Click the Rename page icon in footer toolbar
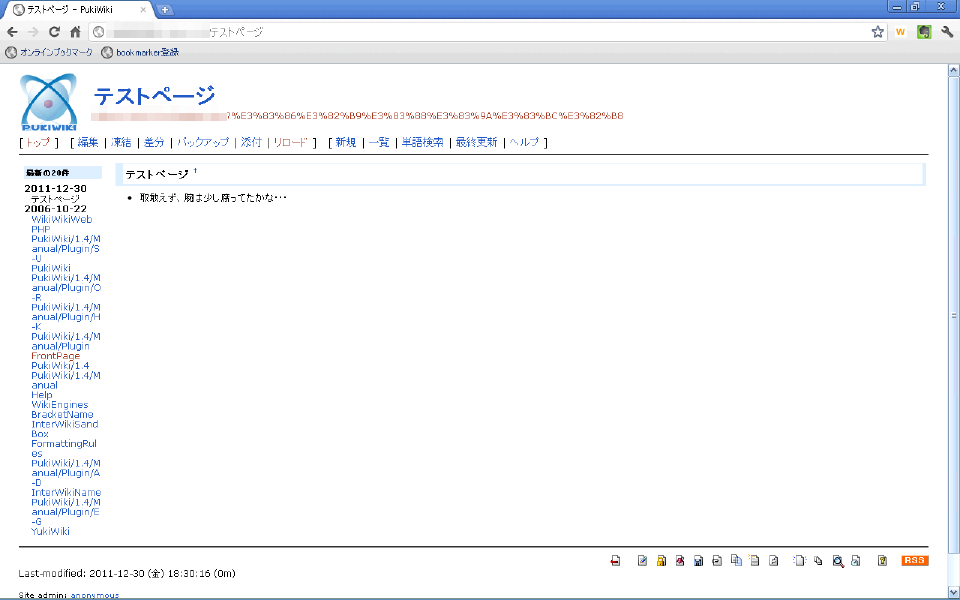 click(x=754, y=560)
